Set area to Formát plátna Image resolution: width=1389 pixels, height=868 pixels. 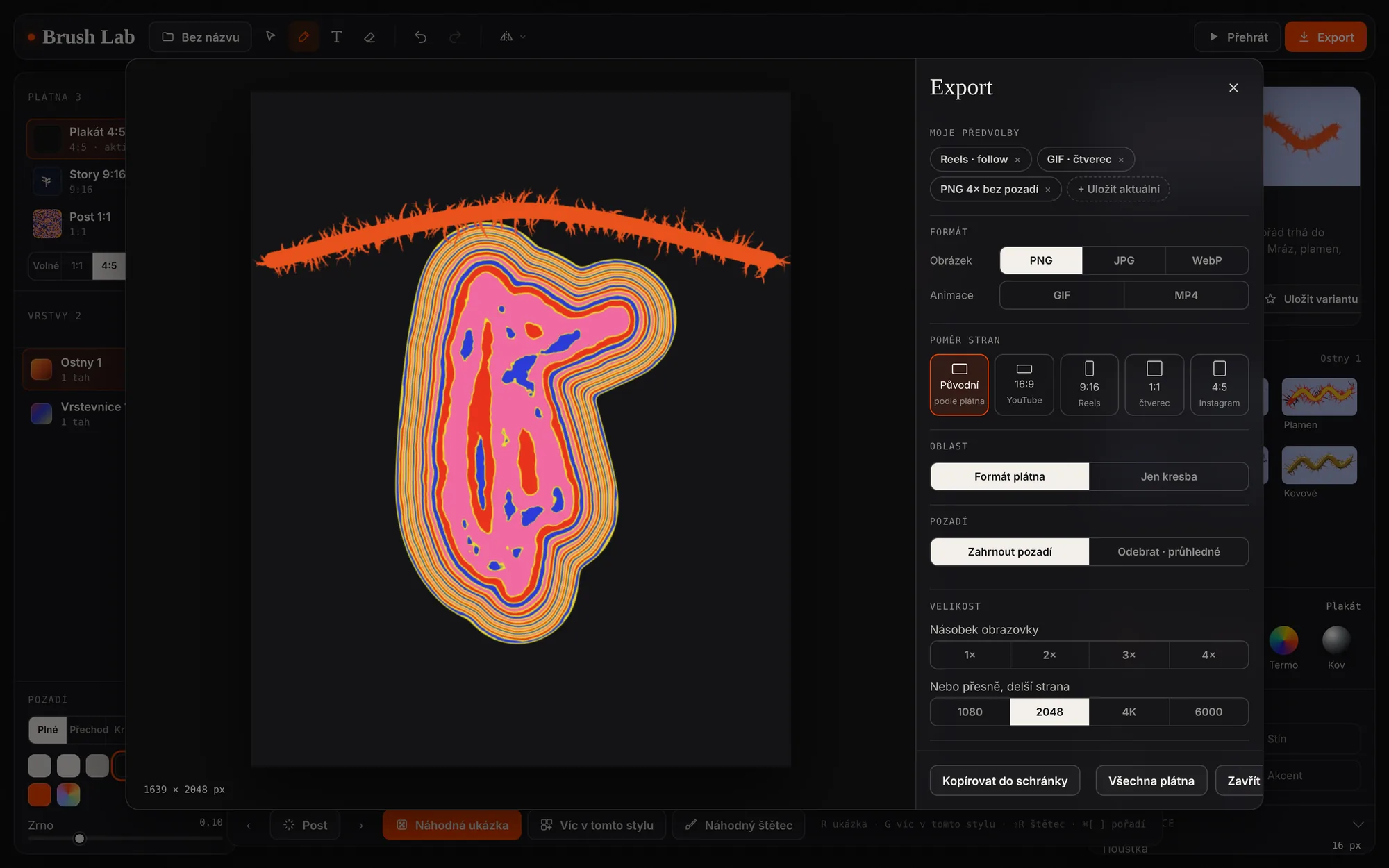pyautogui.click(x=1009, y=476)
